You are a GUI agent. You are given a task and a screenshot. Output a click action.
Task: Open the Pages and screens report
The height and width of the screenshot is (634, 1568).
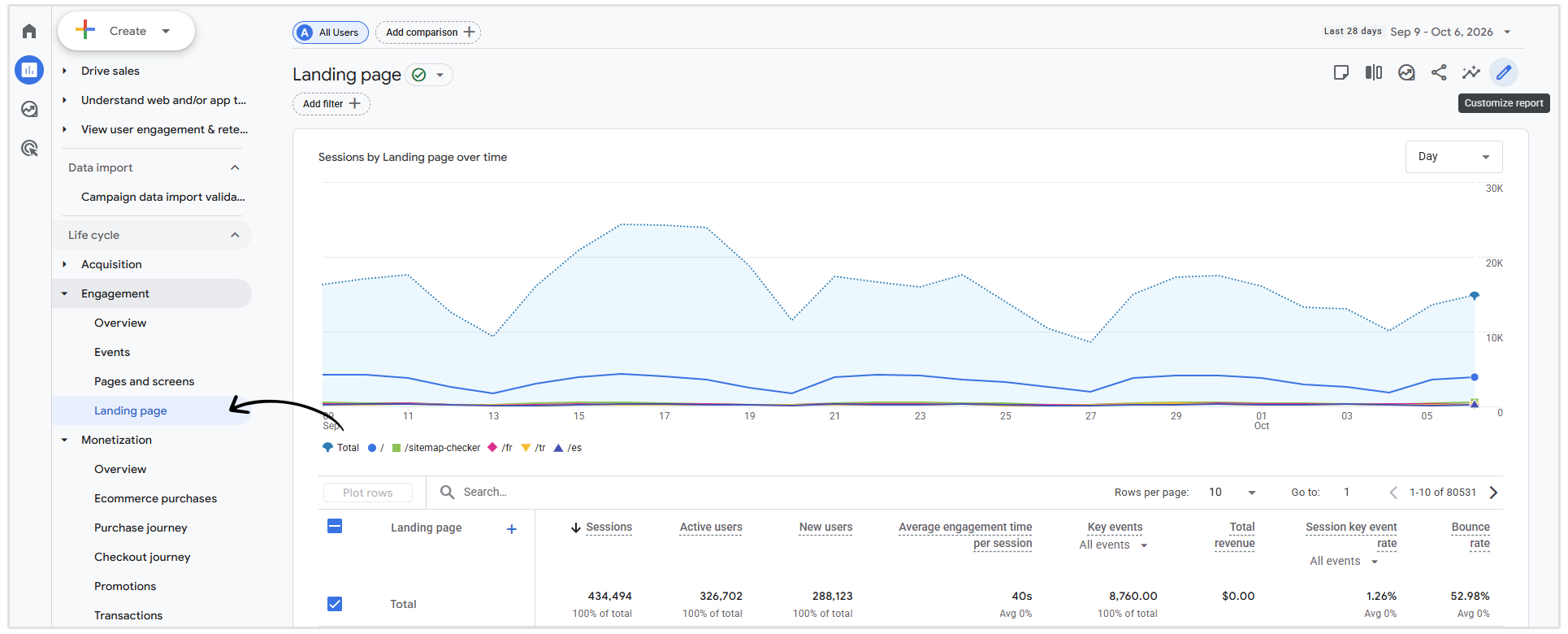145,381
